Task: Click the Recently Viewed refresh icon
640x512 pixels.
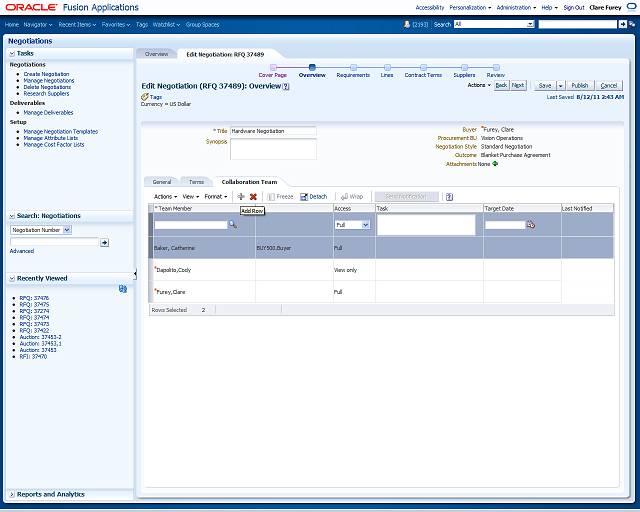Action: coord(122,289)
